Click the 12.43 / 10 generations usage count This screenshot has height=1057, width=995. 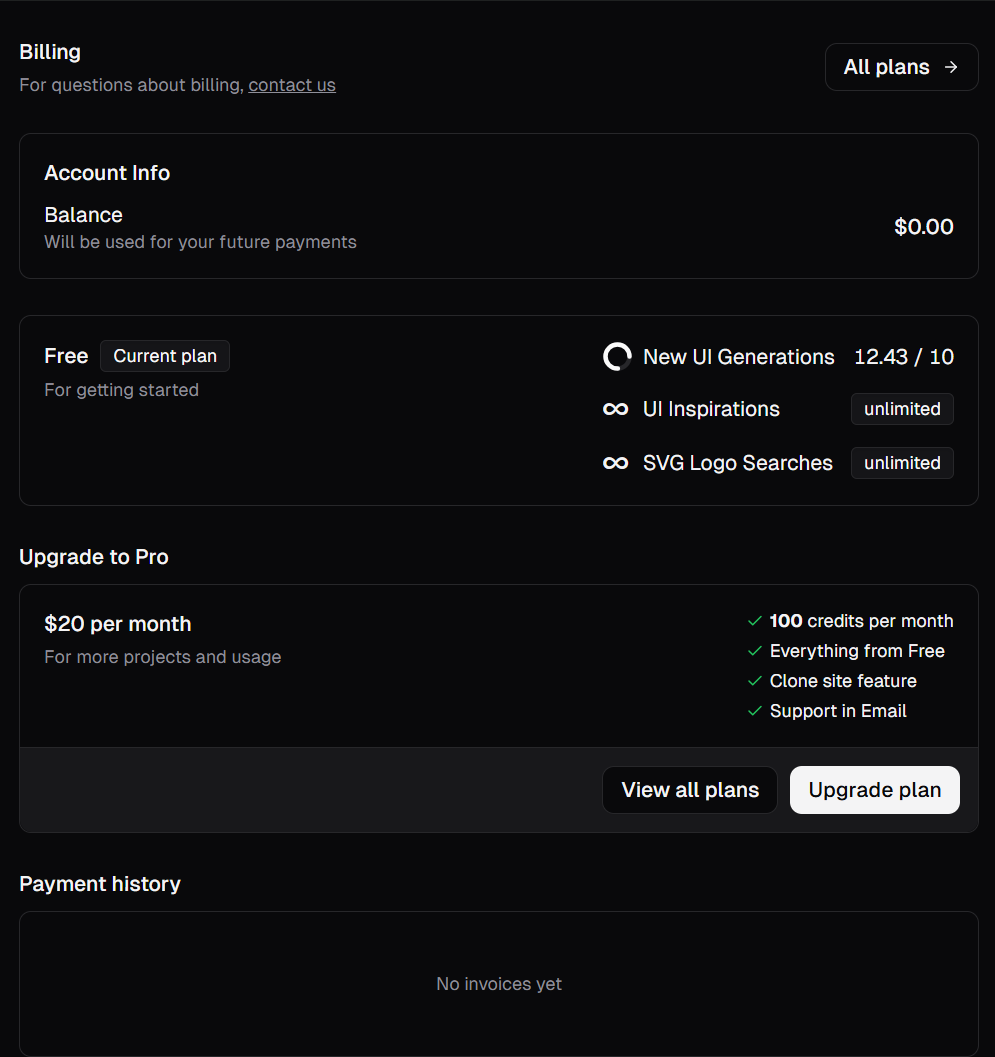(904, 357)
